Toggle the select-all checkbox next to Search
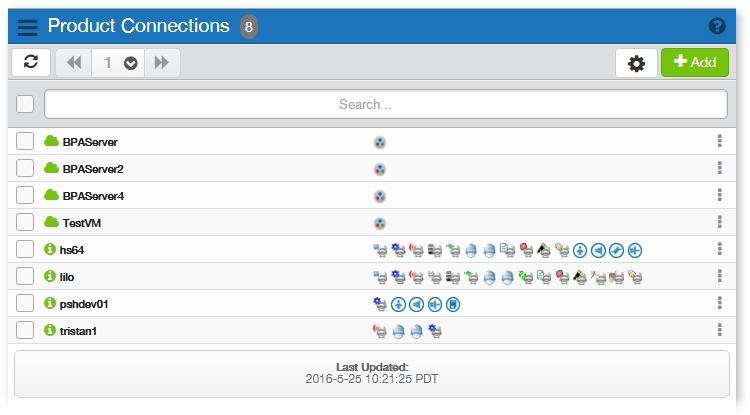 tap(25, 104)
